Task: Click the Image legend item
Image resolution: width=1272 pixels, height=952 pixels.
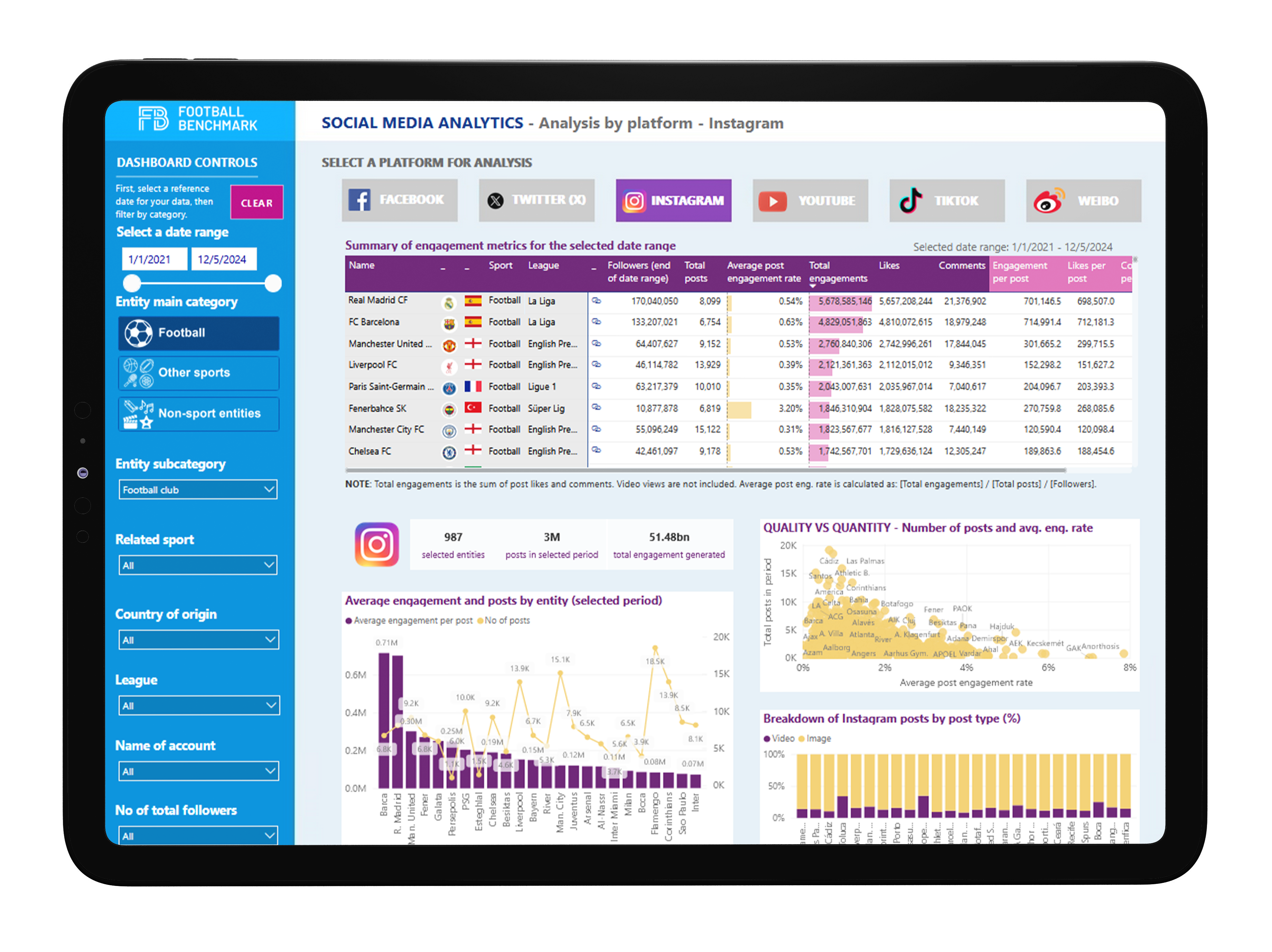Action: point(814,738)
